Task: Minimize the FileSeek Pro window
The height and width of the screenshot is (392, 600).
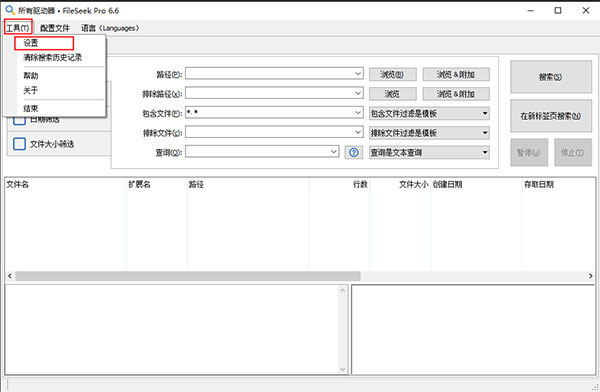Action: (x=530, y=10)
